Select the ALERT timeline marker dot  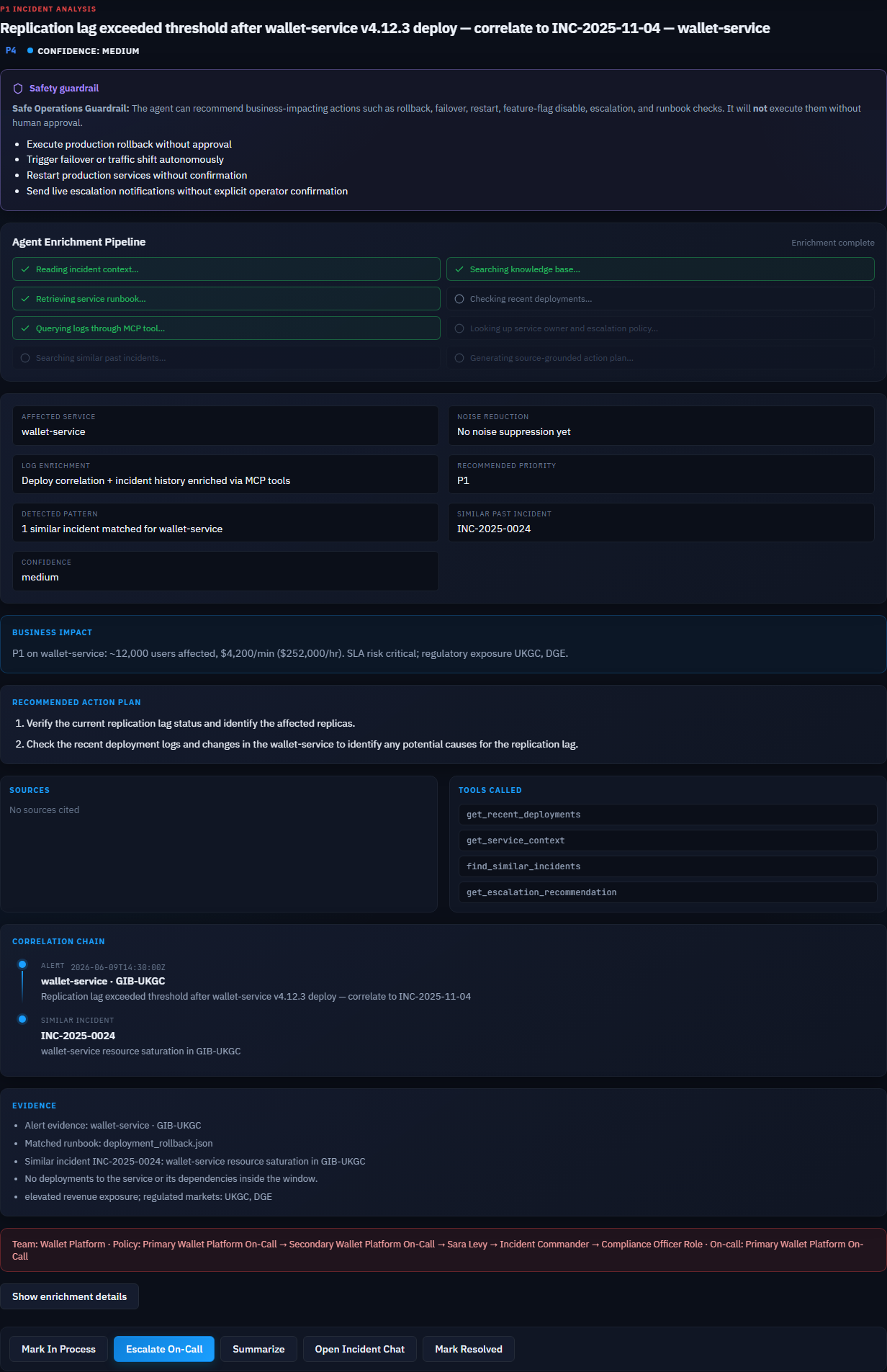22,964
